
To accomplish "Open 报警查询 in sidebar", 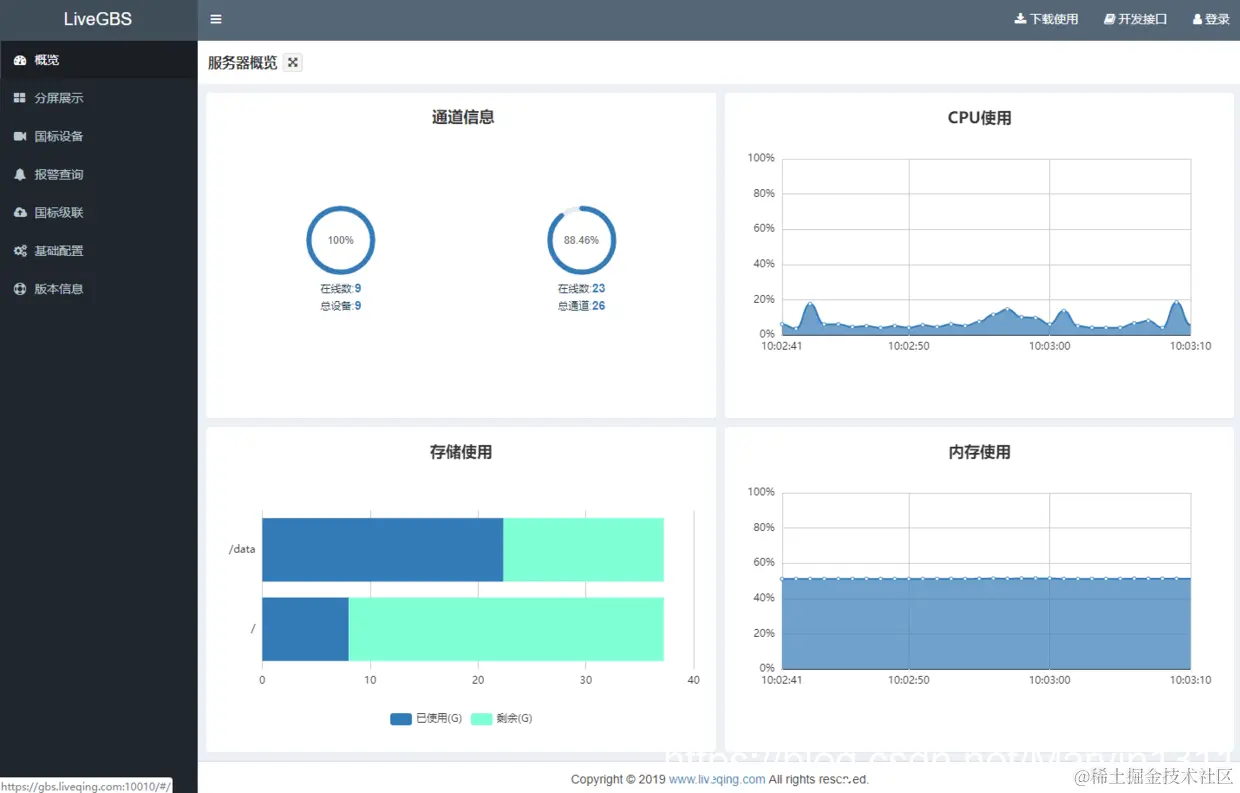I will (98, 174).
